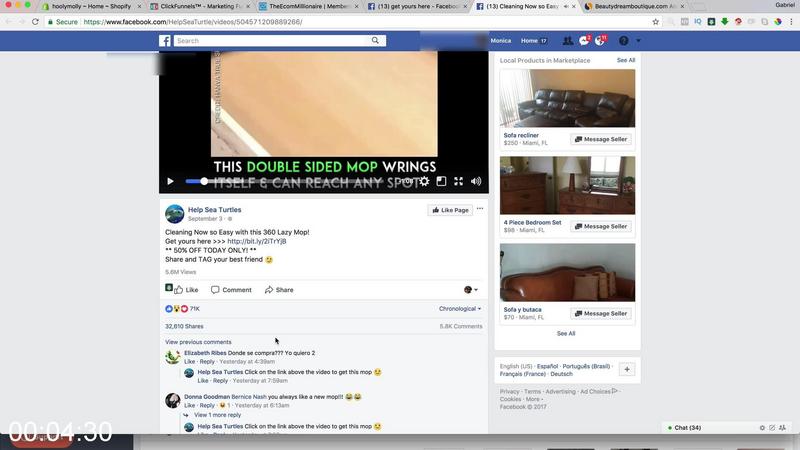Pop out video to mini player

pos(441,181)
